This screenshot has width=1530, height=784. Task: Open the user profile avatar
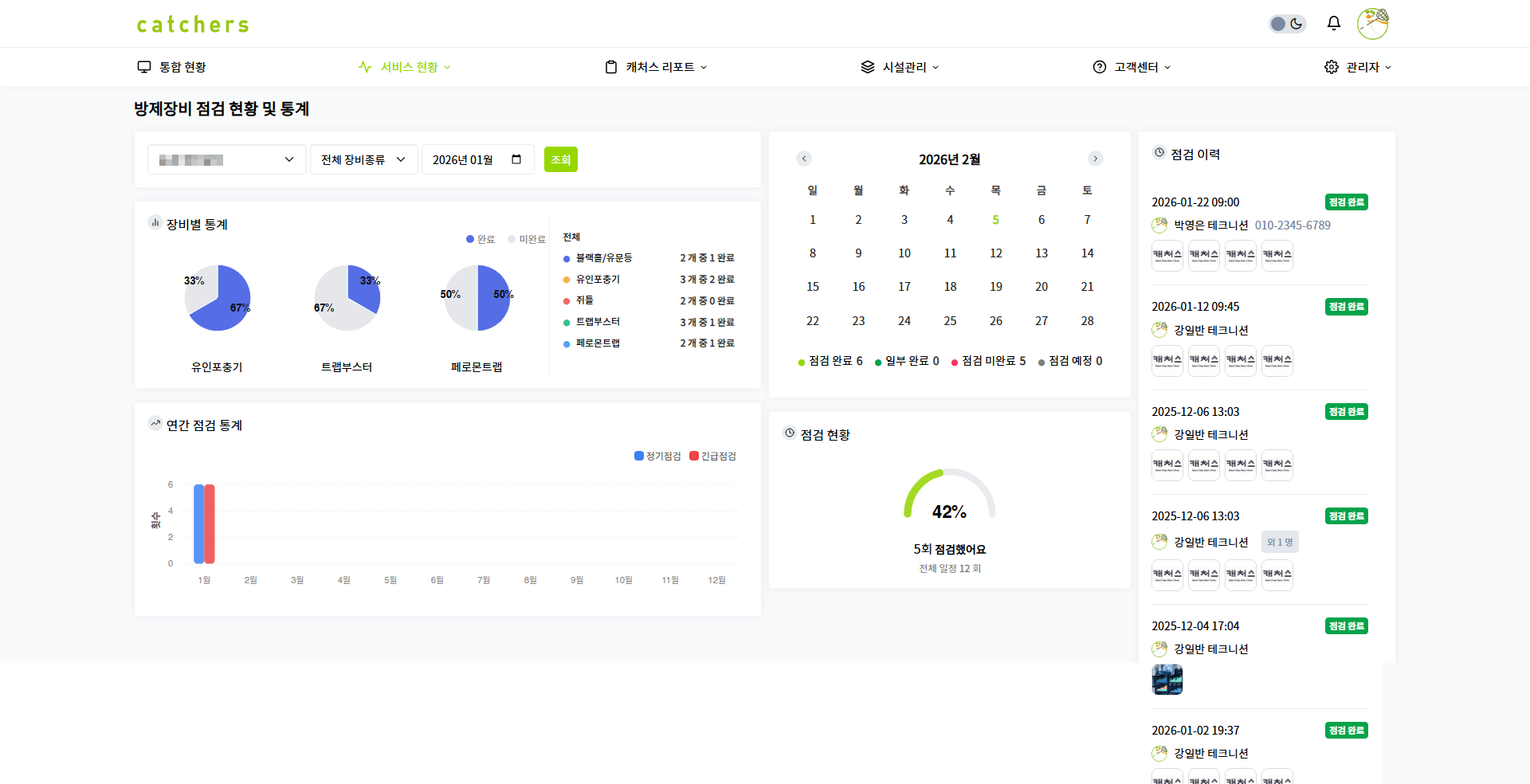click(x=1372, y=24)
